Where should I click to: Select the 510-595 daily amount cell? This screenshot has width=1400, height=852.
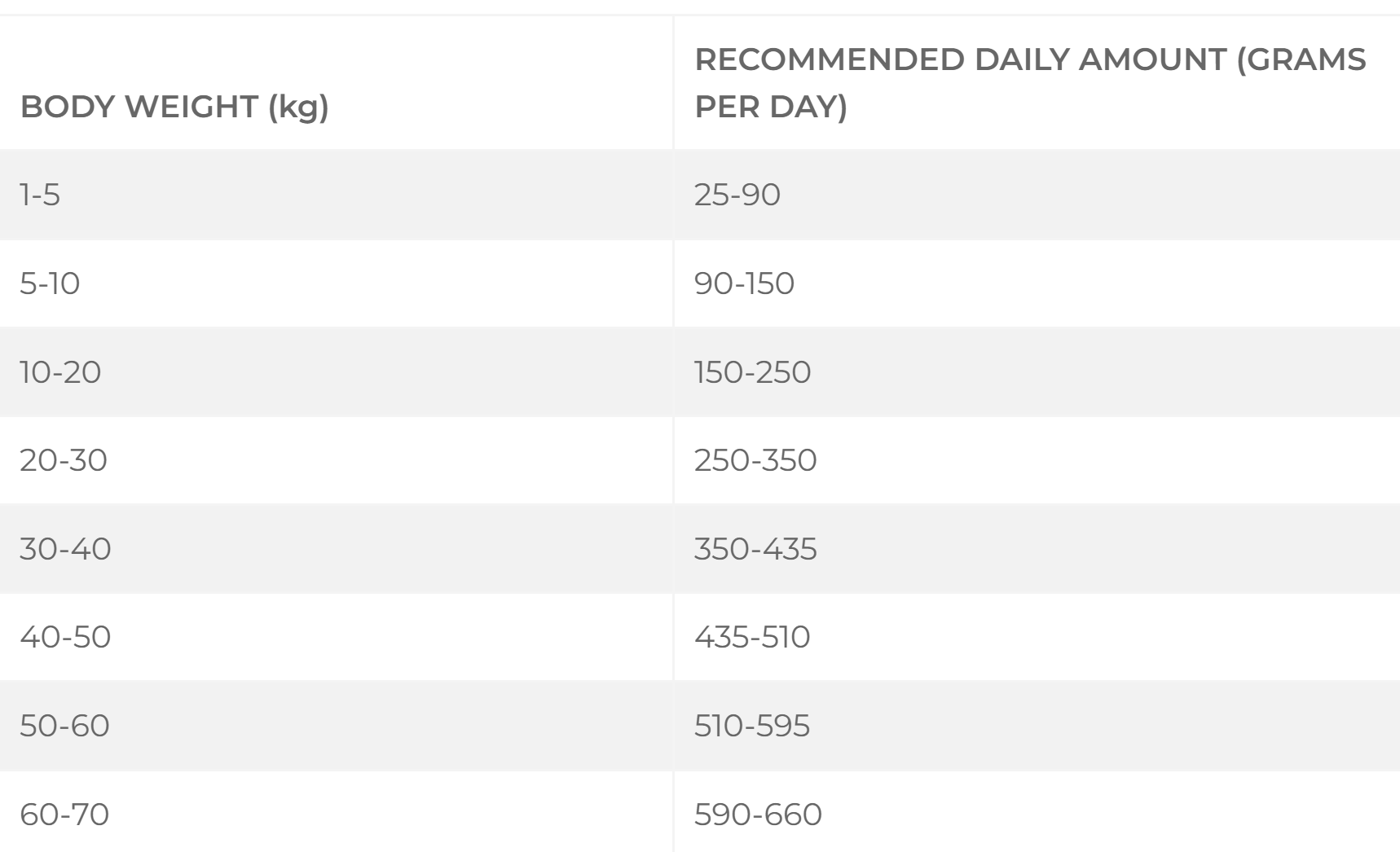752,726
